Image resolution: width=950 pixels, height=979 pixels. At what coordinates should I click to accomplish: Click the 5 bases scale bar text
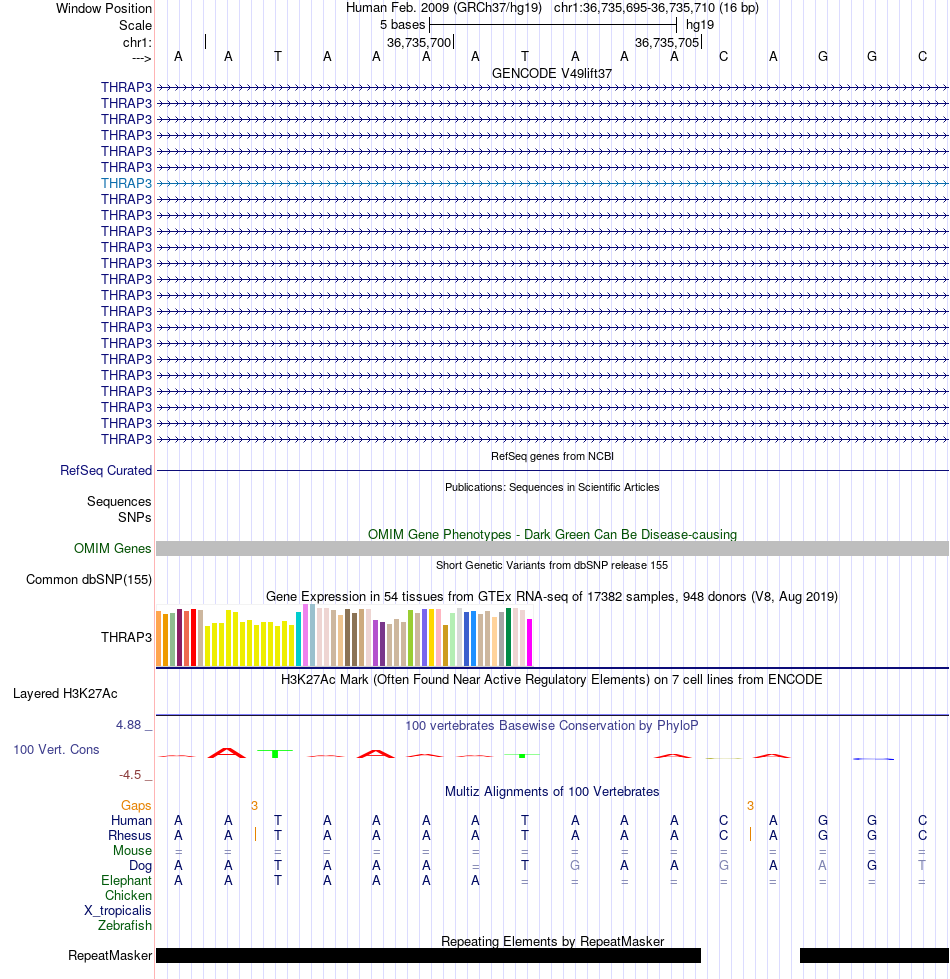click(403, 25)
